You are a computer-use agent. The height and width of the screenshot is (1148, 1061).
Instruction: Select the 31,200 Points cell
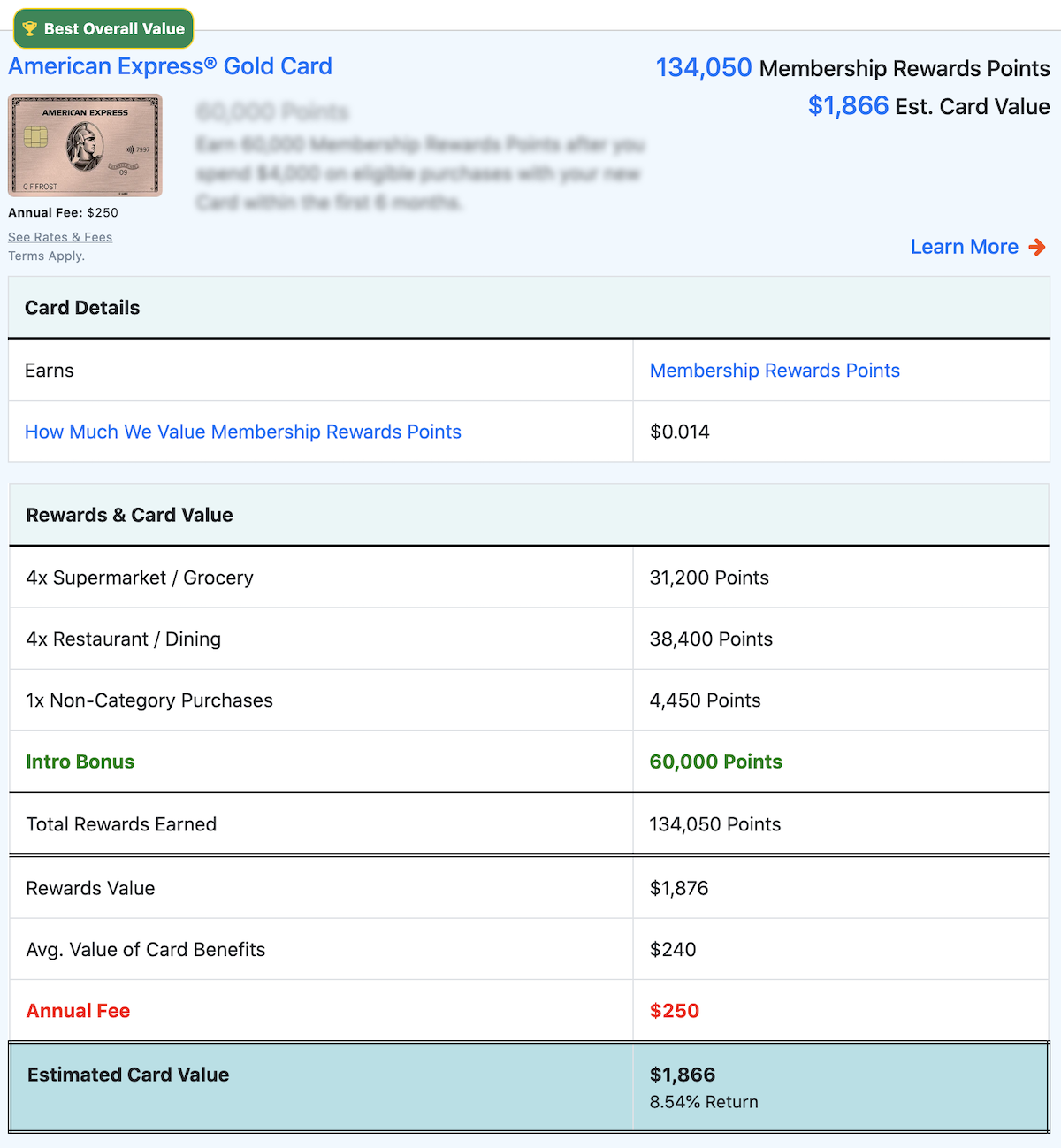[709, 578]
